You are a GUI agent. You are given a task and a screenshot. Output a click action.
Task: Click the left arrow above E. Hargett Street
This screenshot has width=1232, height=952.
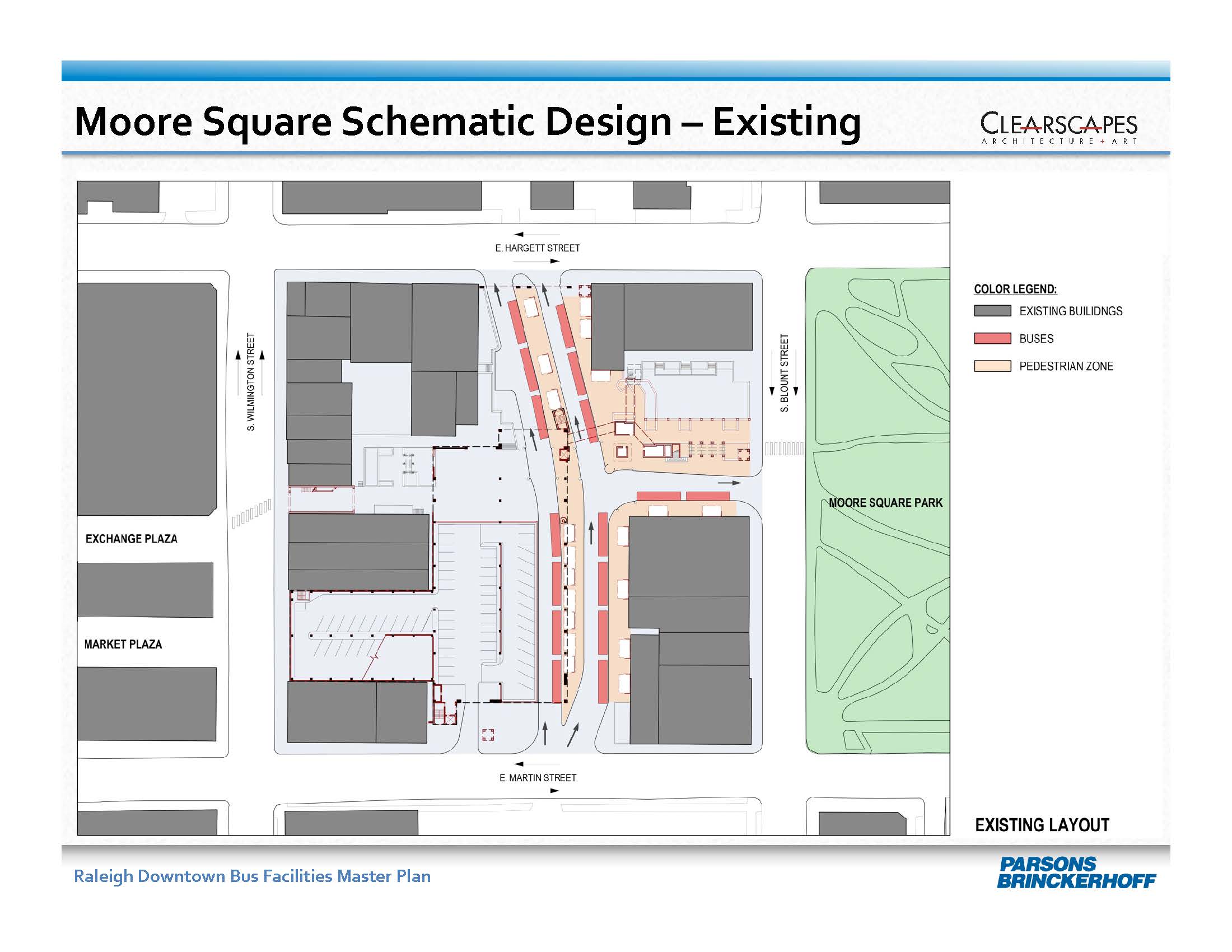coord(519,234)
